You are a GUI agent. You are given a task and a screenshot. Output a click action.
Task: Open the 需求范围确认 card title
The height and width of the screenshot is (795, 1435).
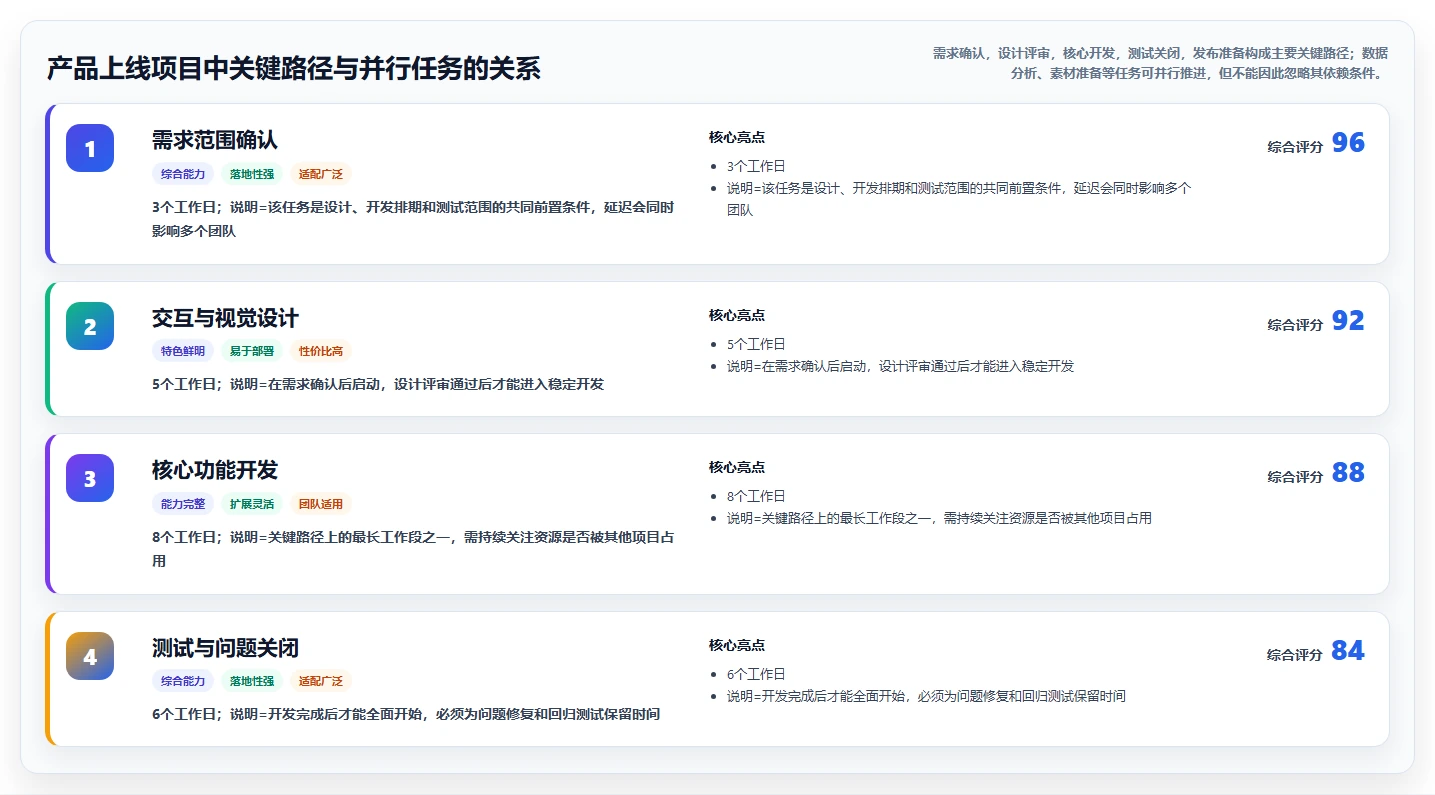[x=215, y=140]
